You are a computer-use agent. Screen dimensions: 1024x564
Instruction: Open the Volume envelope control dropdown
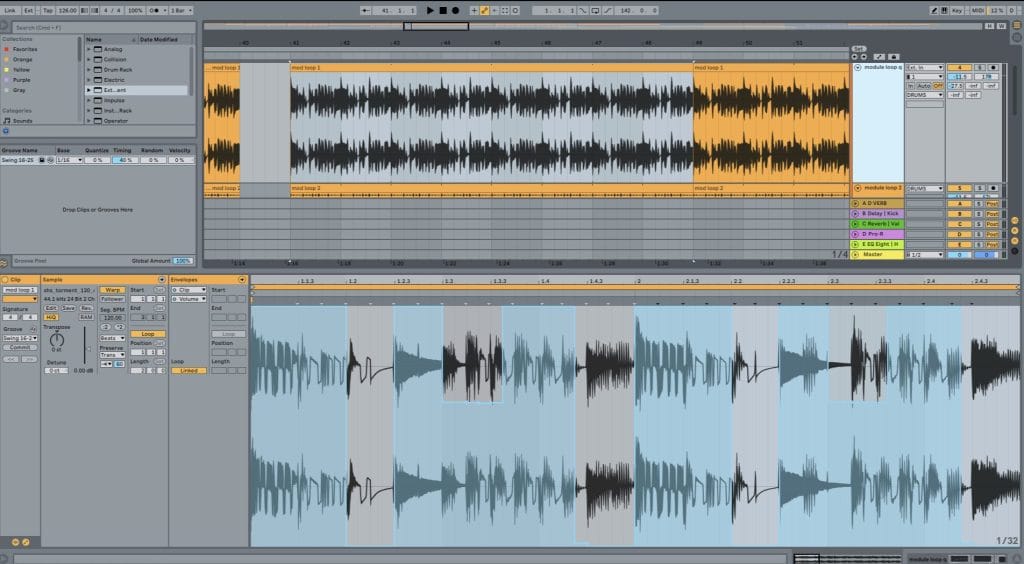point(188,299)
